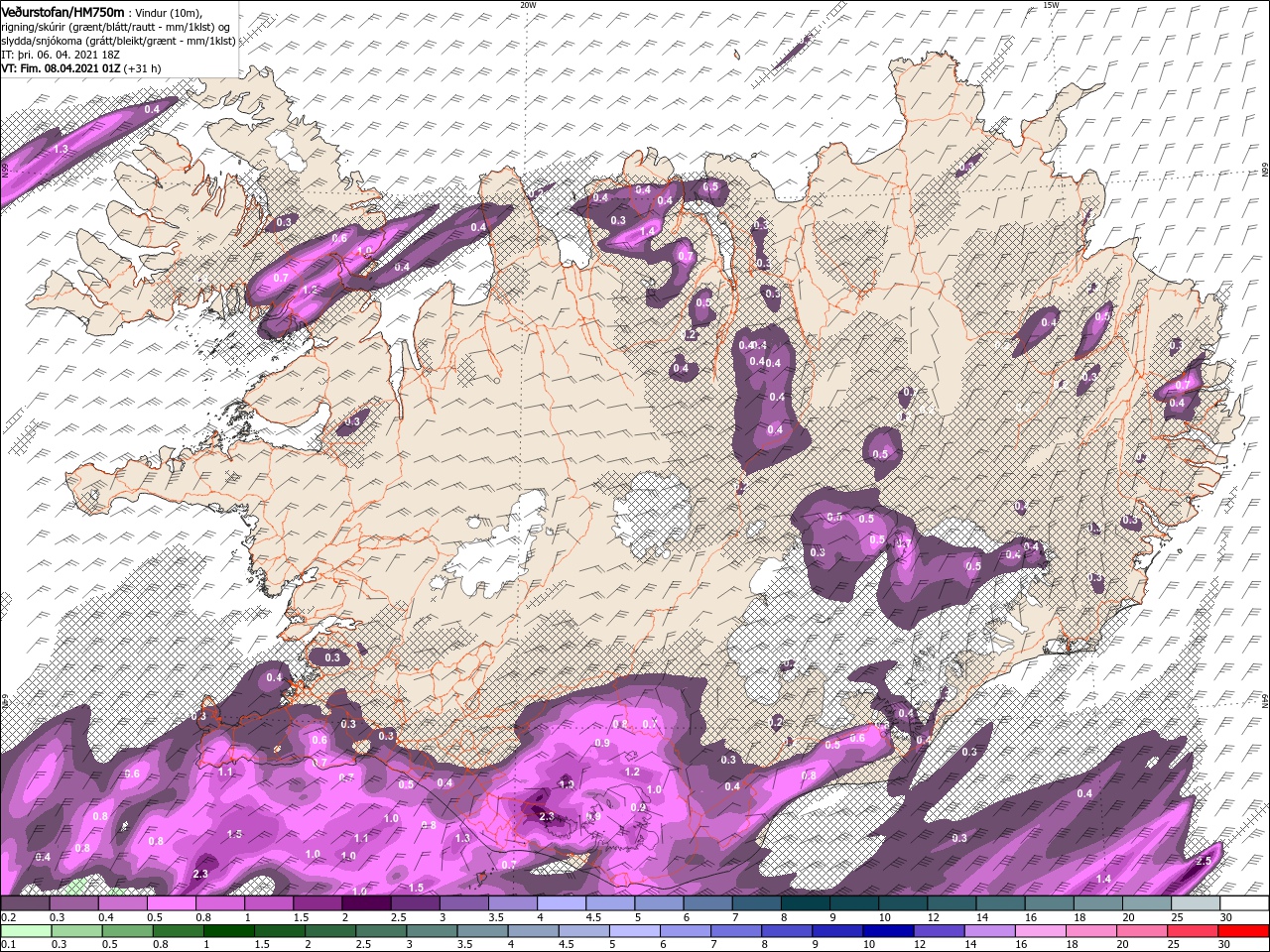Image resolution: width=1270 pixels, height=952 pixels.
Task: Click the "3.5" label on the green scale
Action: 465,944
